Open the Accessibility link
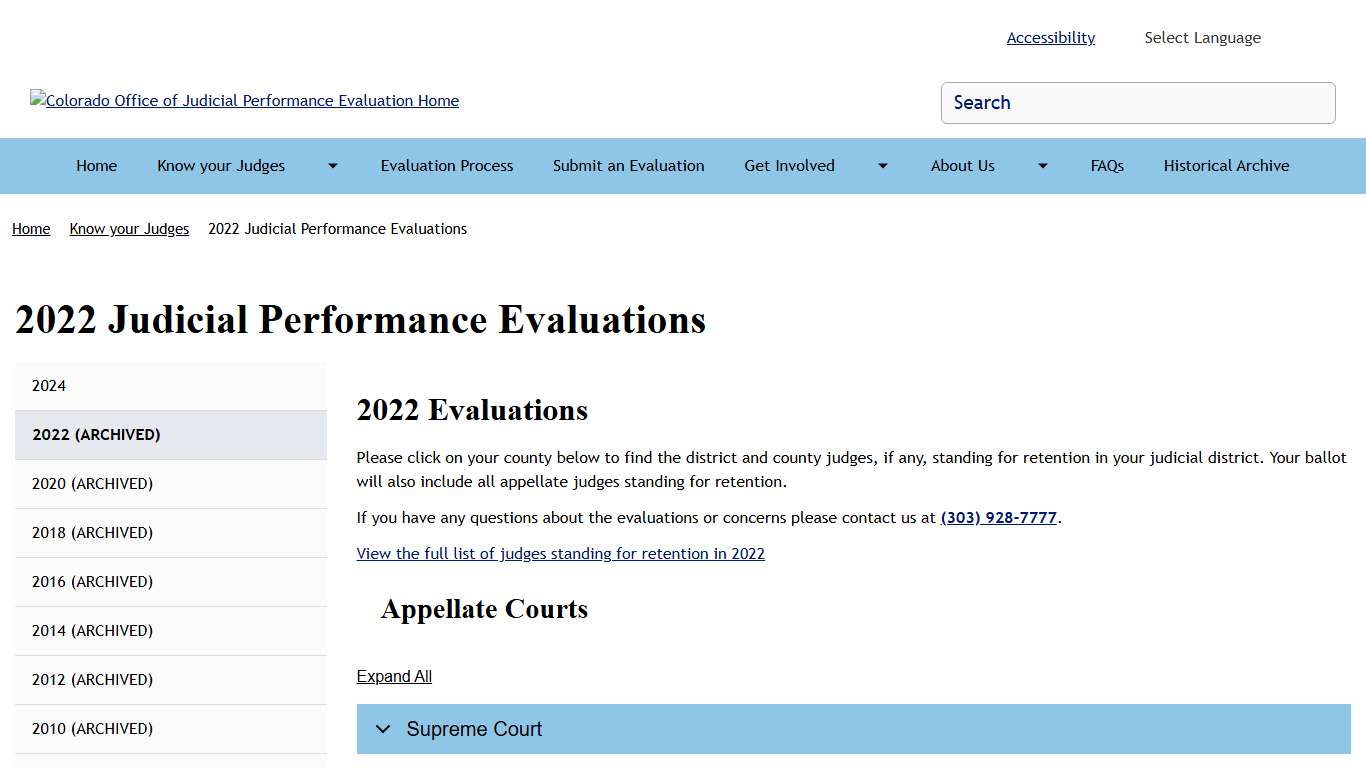This screenshot has height=768, width=1366. 1050,37
